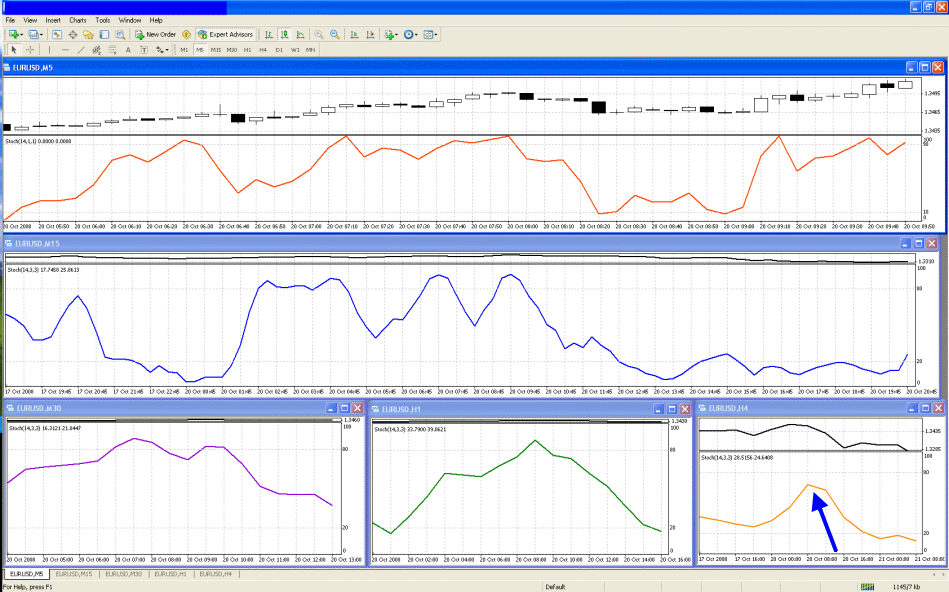
Task: Click the 'Default' profile status text
Action: [x=555, y=587]
